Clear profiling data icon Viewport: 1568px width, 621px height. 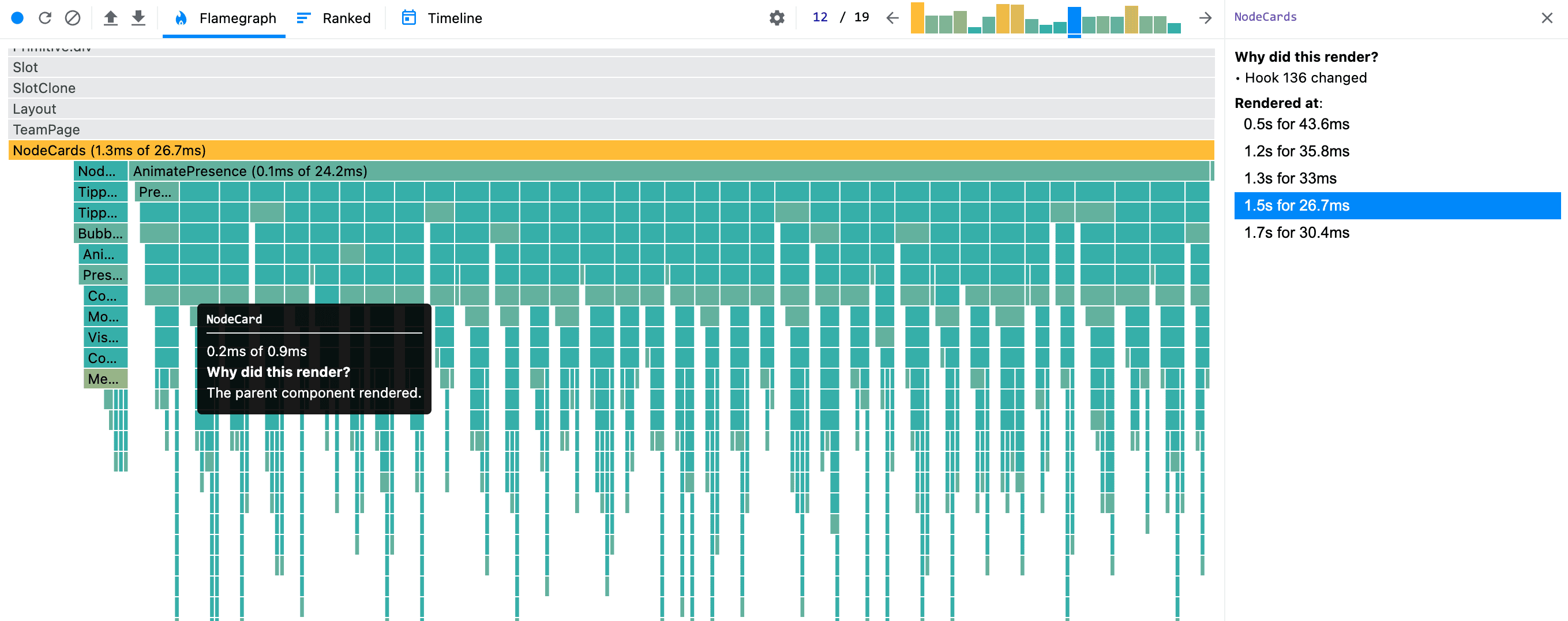tap(73, 18)
